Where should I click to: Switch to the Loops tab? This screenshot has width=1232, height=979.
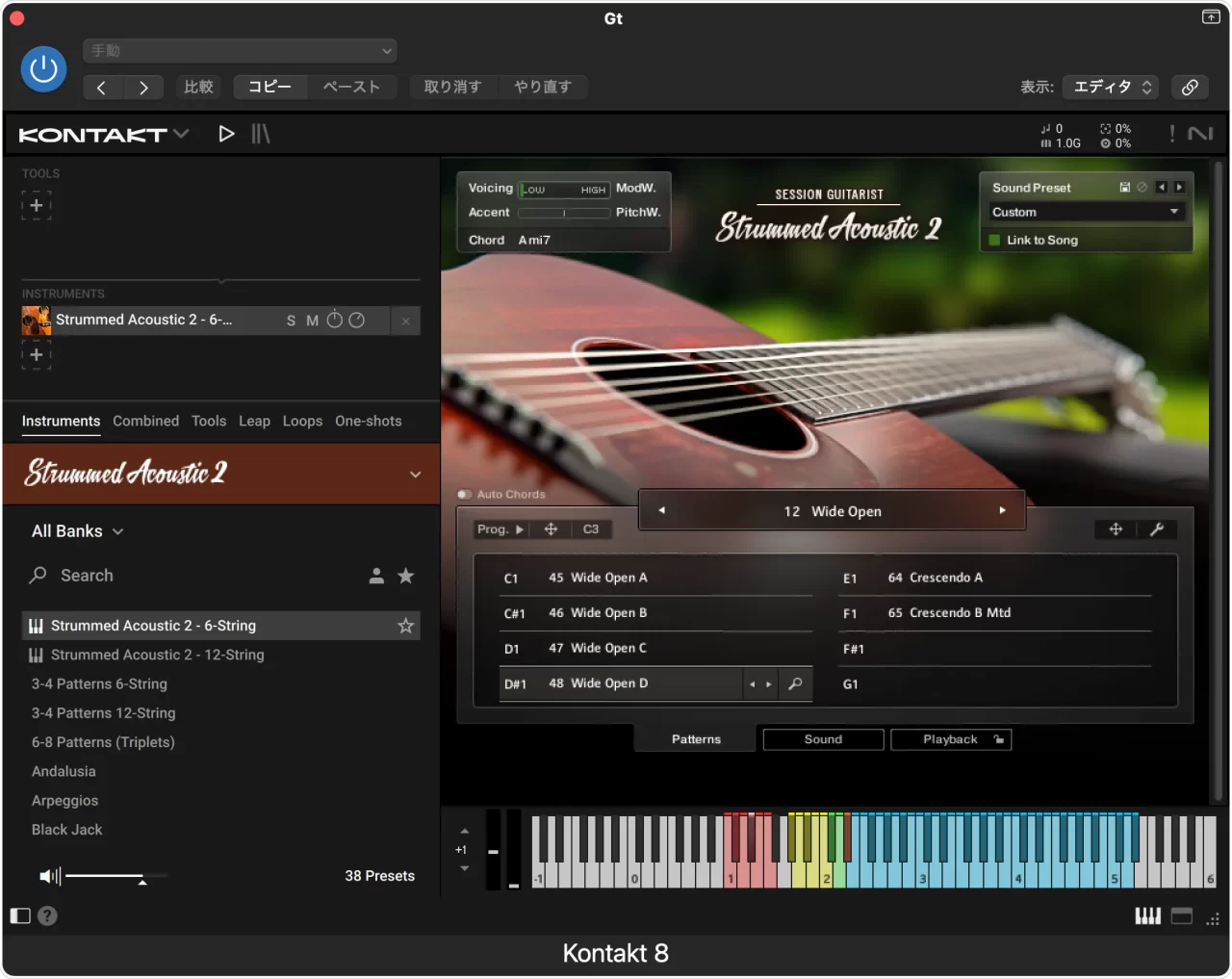point(302,421)
